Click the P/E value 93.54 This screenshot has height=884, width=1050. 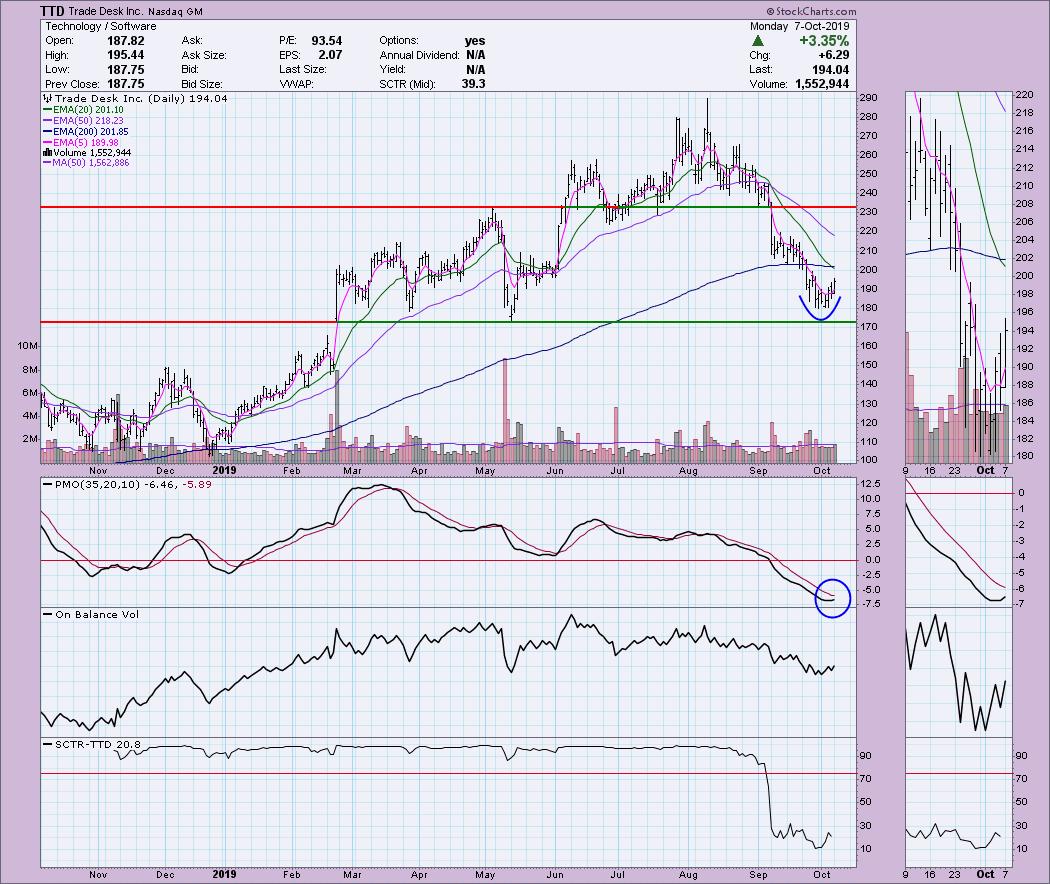(327, 41)
